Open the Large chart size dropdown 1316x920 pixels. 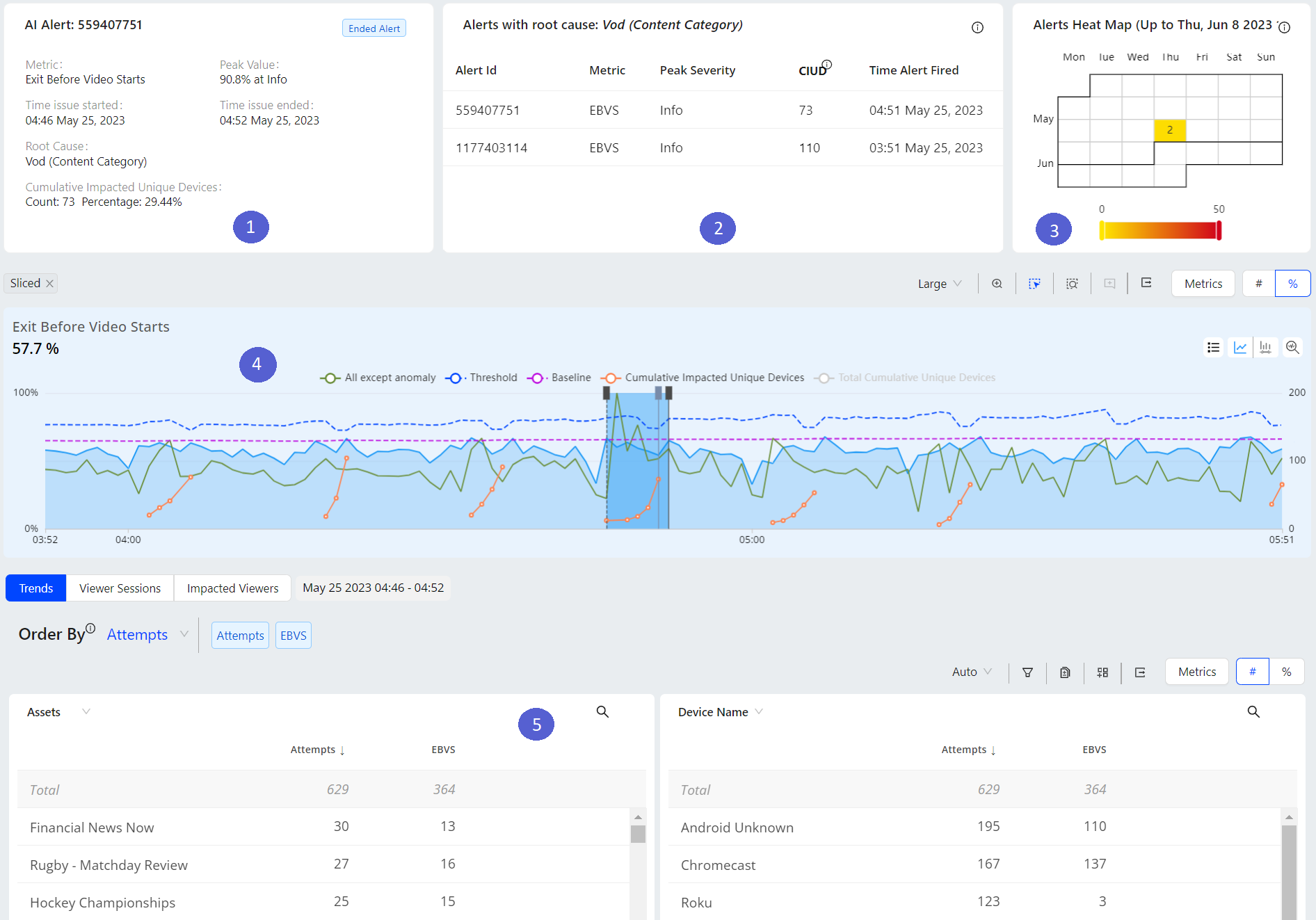tap(939, 284)
